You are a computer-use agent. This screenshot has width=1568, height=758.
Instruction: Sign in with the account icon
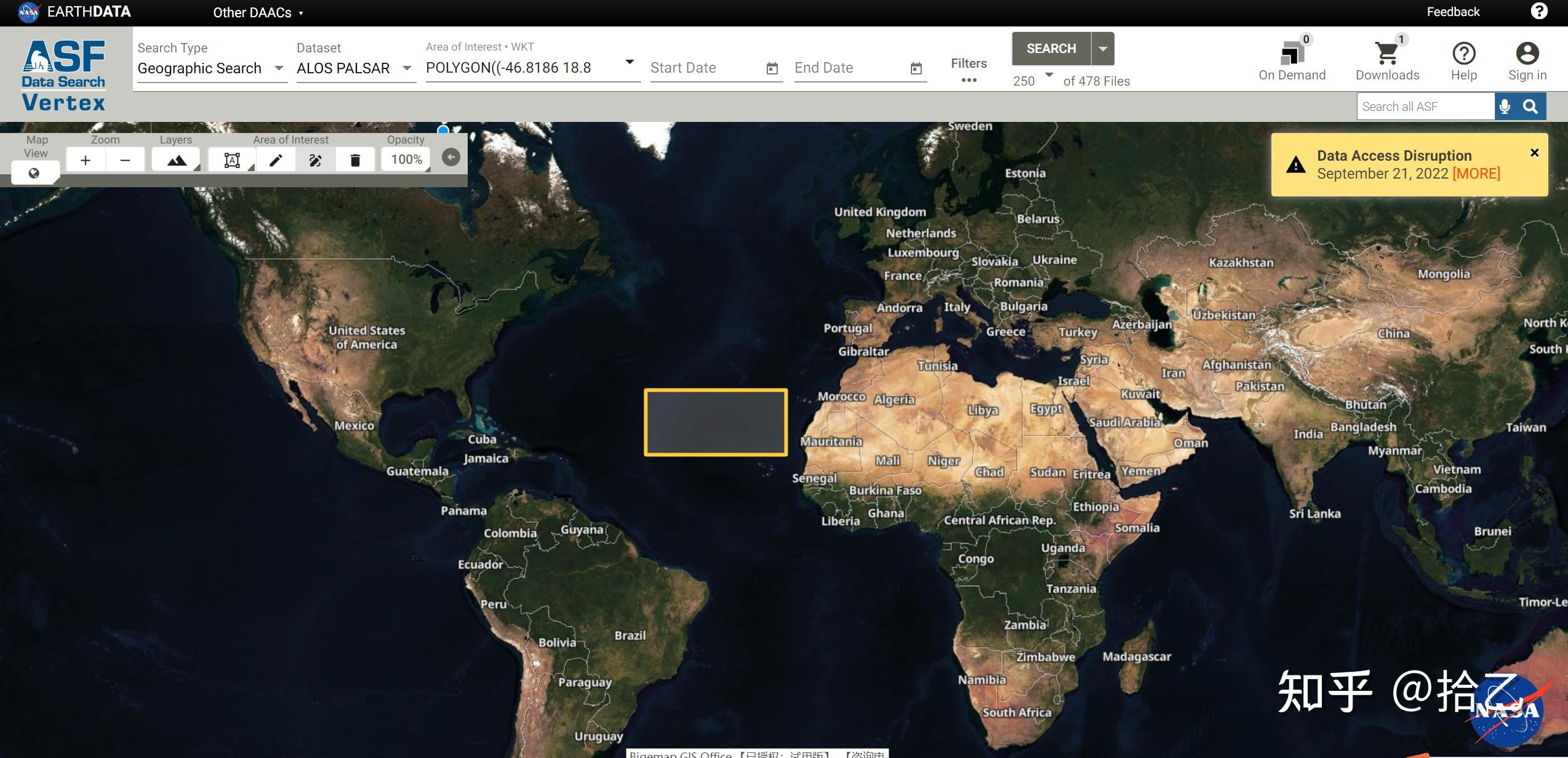coord(1527,60)
